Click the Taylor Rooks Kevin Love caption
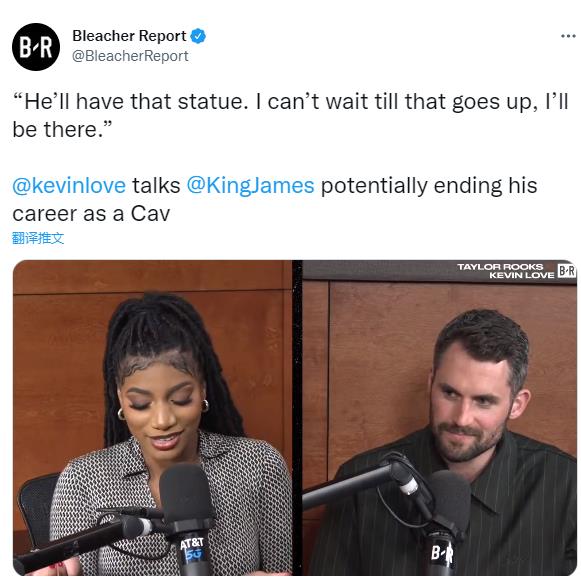 (x=506, y=271)
